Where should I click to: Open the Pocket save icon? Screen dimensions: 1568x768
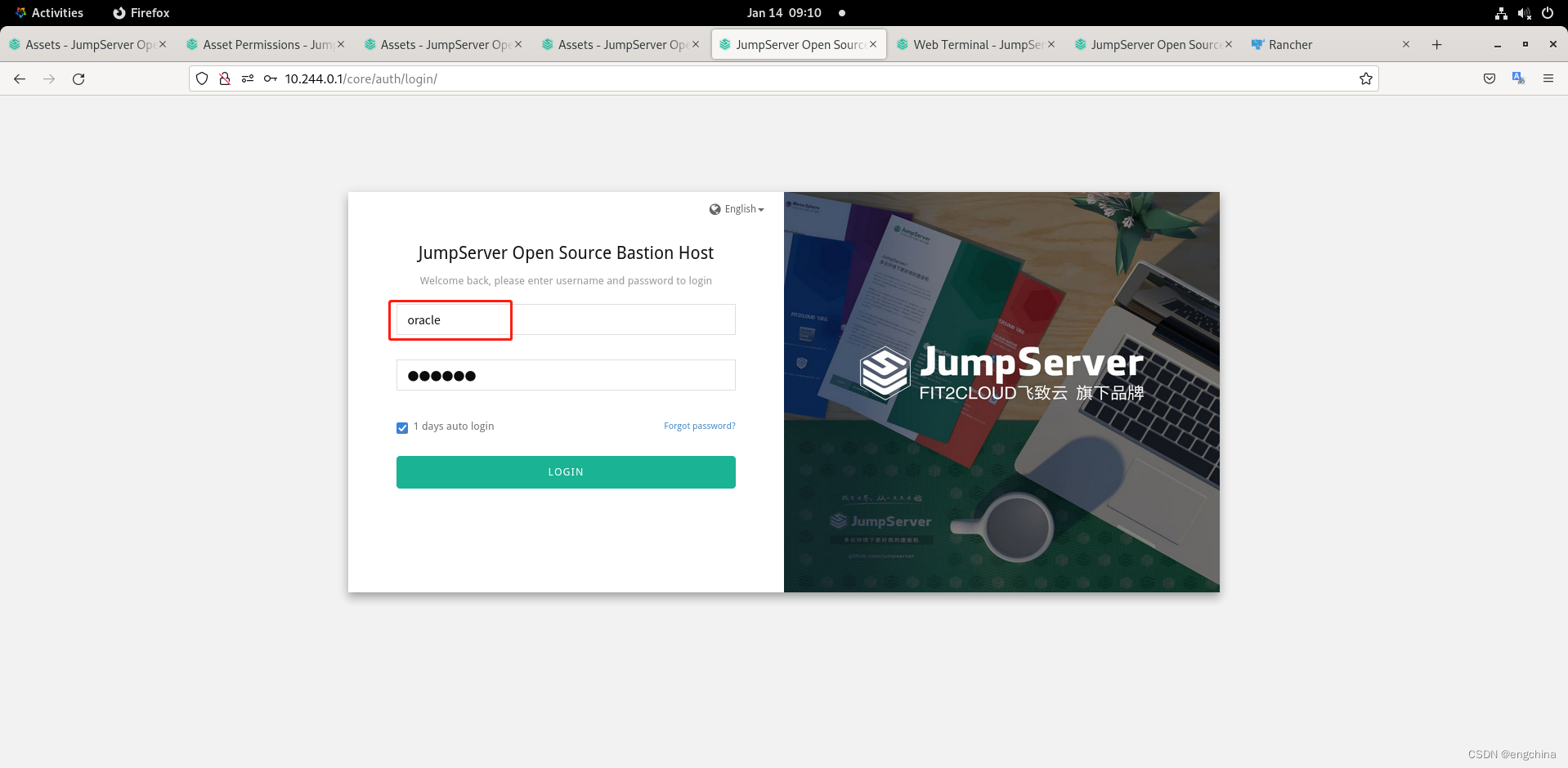tap(1490, 78)
